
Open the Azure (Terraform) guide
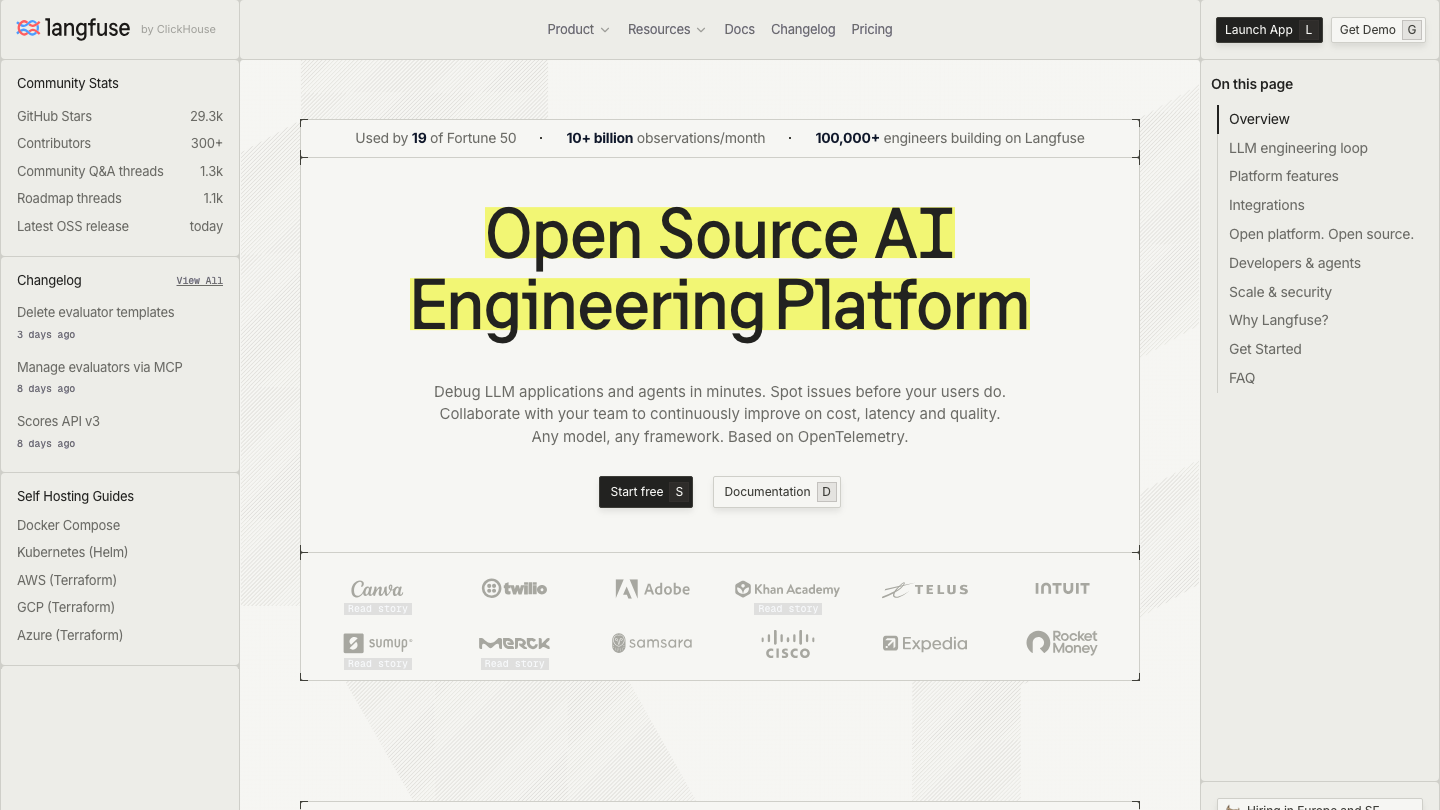pyautogui.click(x=70, y=635)
